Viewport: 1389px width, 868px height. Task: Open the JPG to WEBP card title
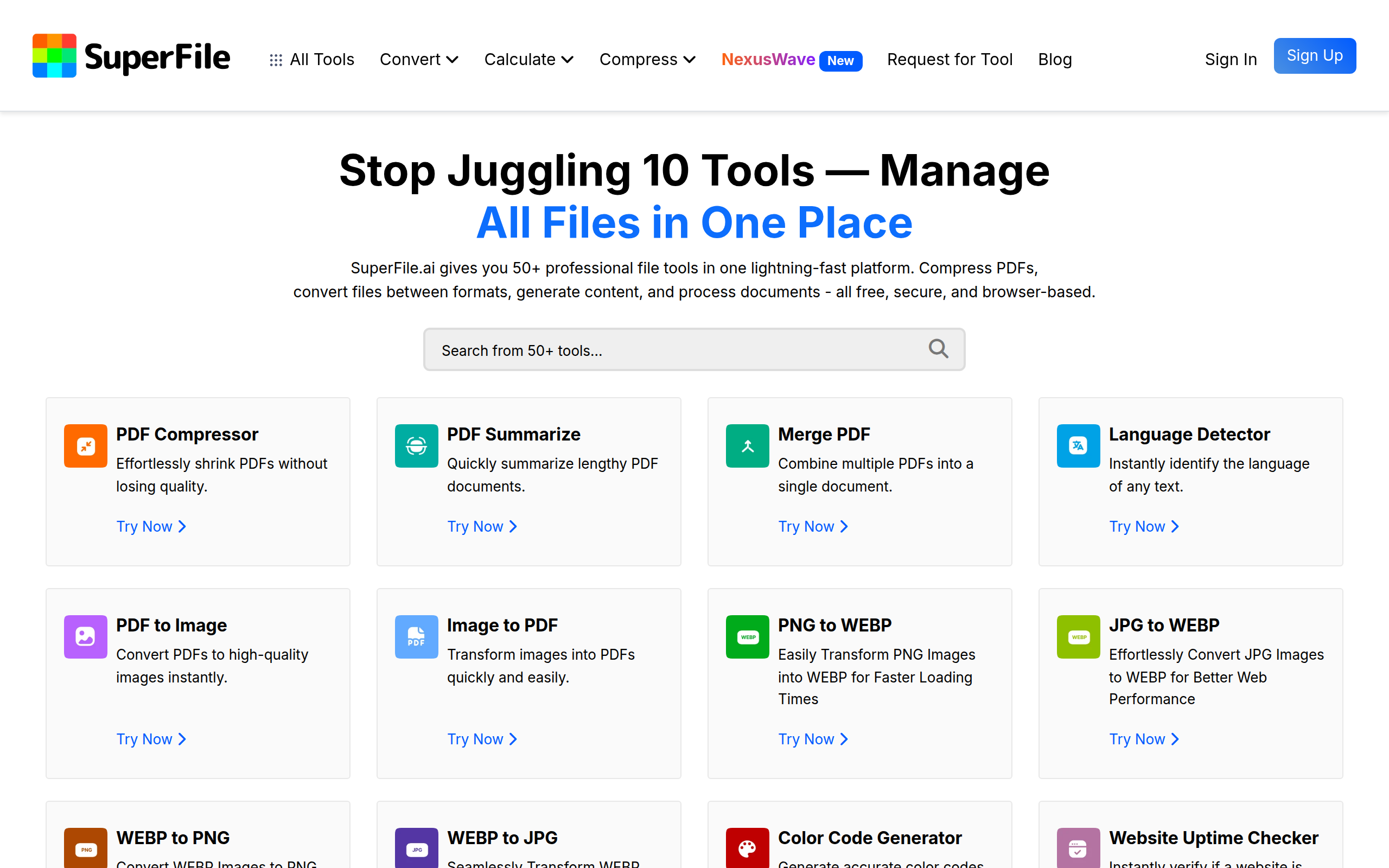[1164, 625]
